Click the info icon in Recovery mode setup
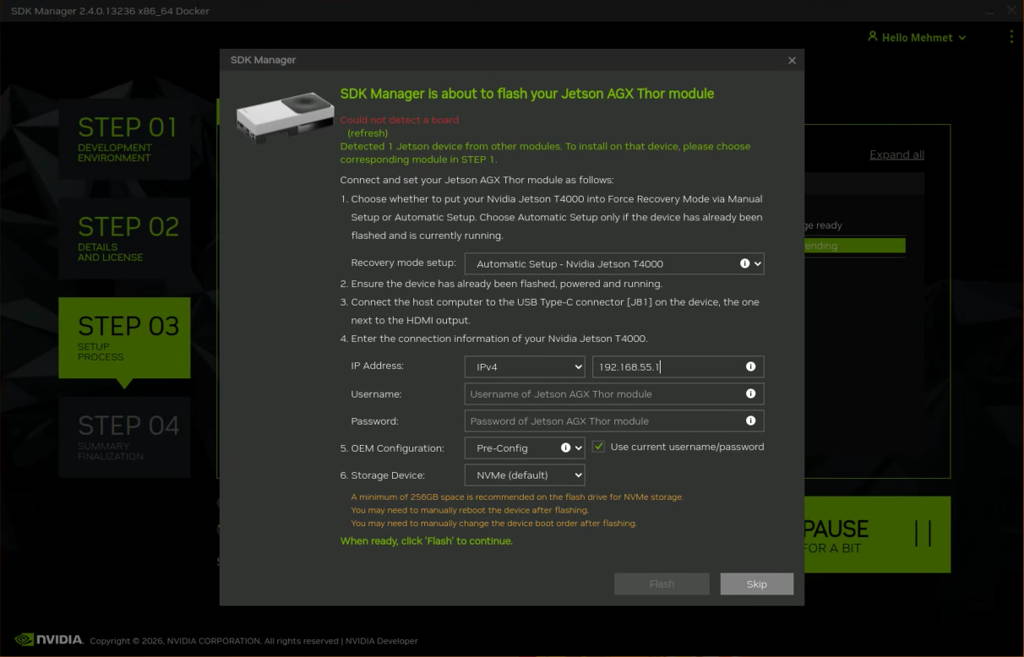The image size is (1024, 657). (744, 263)
